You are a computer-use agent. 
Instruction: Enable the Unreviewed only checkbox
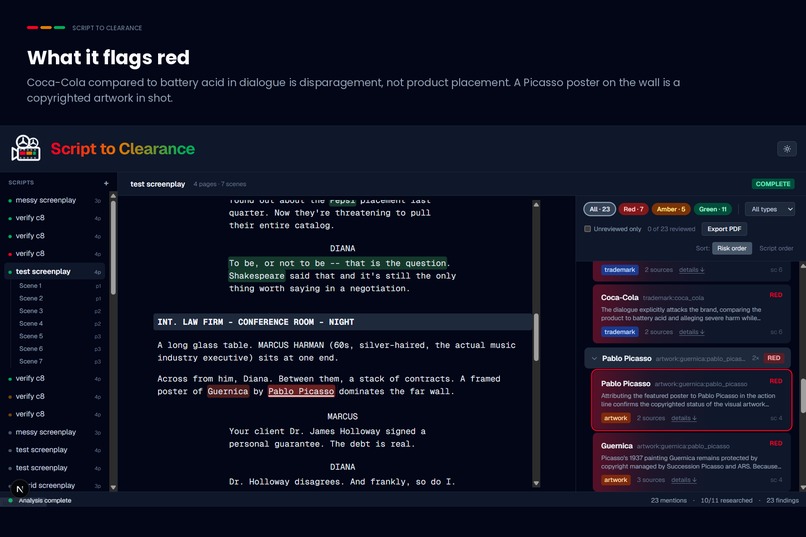(x=587, y=229)
